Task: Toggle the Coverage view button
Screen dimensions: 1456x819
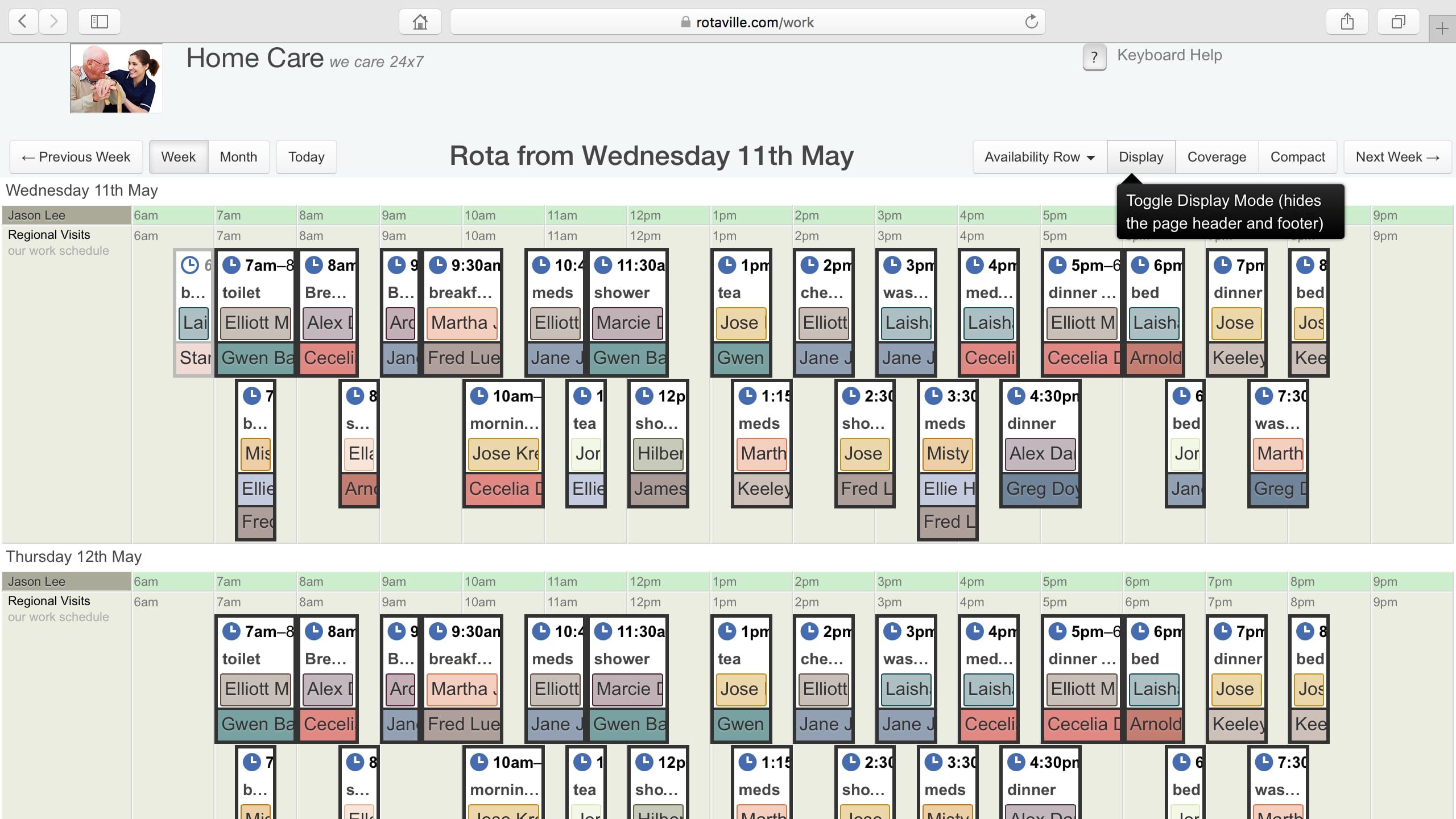Action: pyautogui.click(x=1217, y=157)
